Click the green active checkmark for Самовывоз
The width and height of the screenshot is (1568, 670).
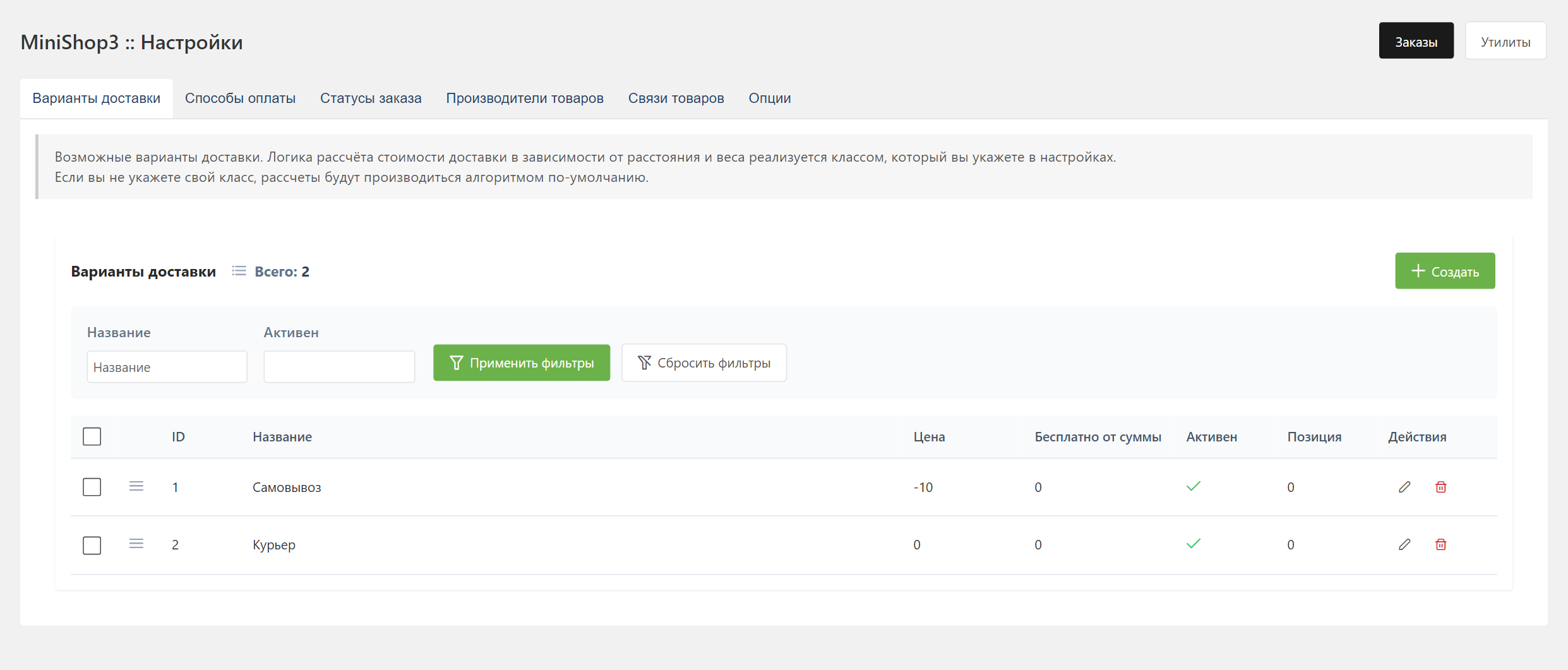click(x=1194, y=486)
